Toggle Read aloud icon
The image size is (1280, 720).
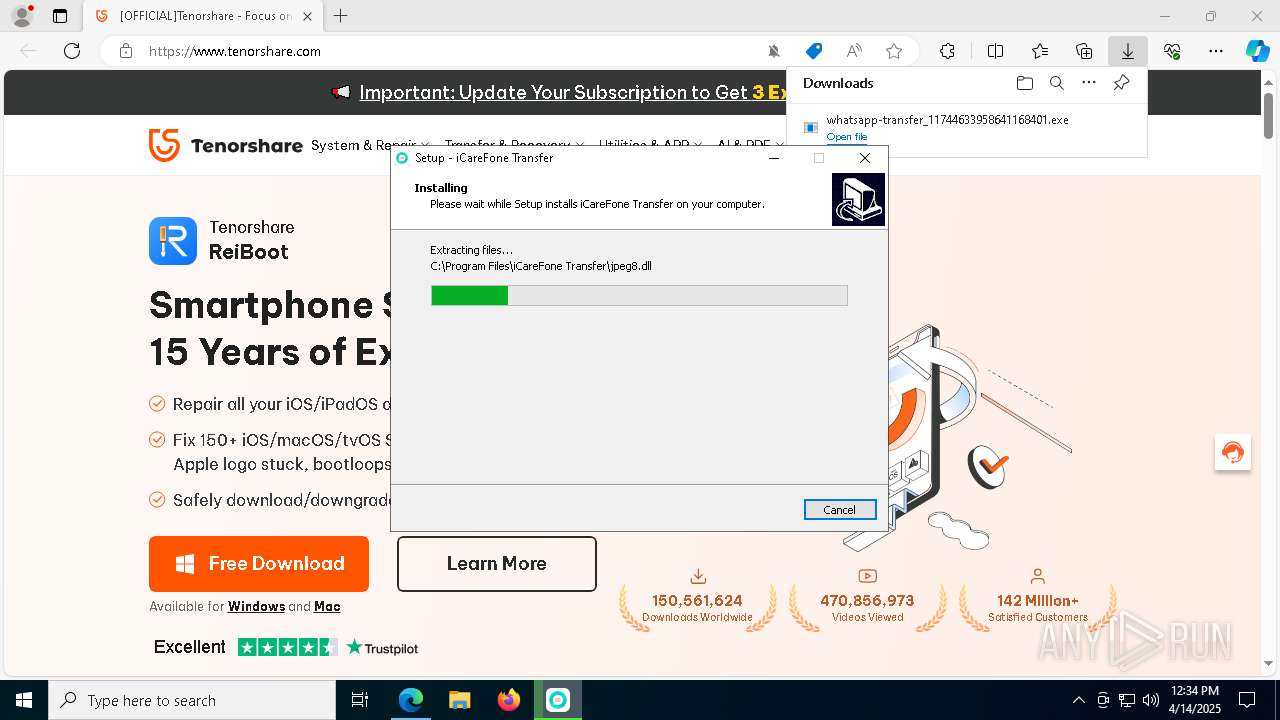(x=854, y=51)
